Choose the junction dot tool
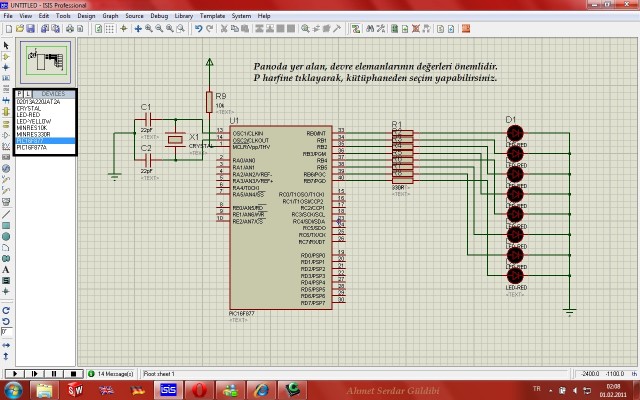640x400 pixels. (6, 67)
